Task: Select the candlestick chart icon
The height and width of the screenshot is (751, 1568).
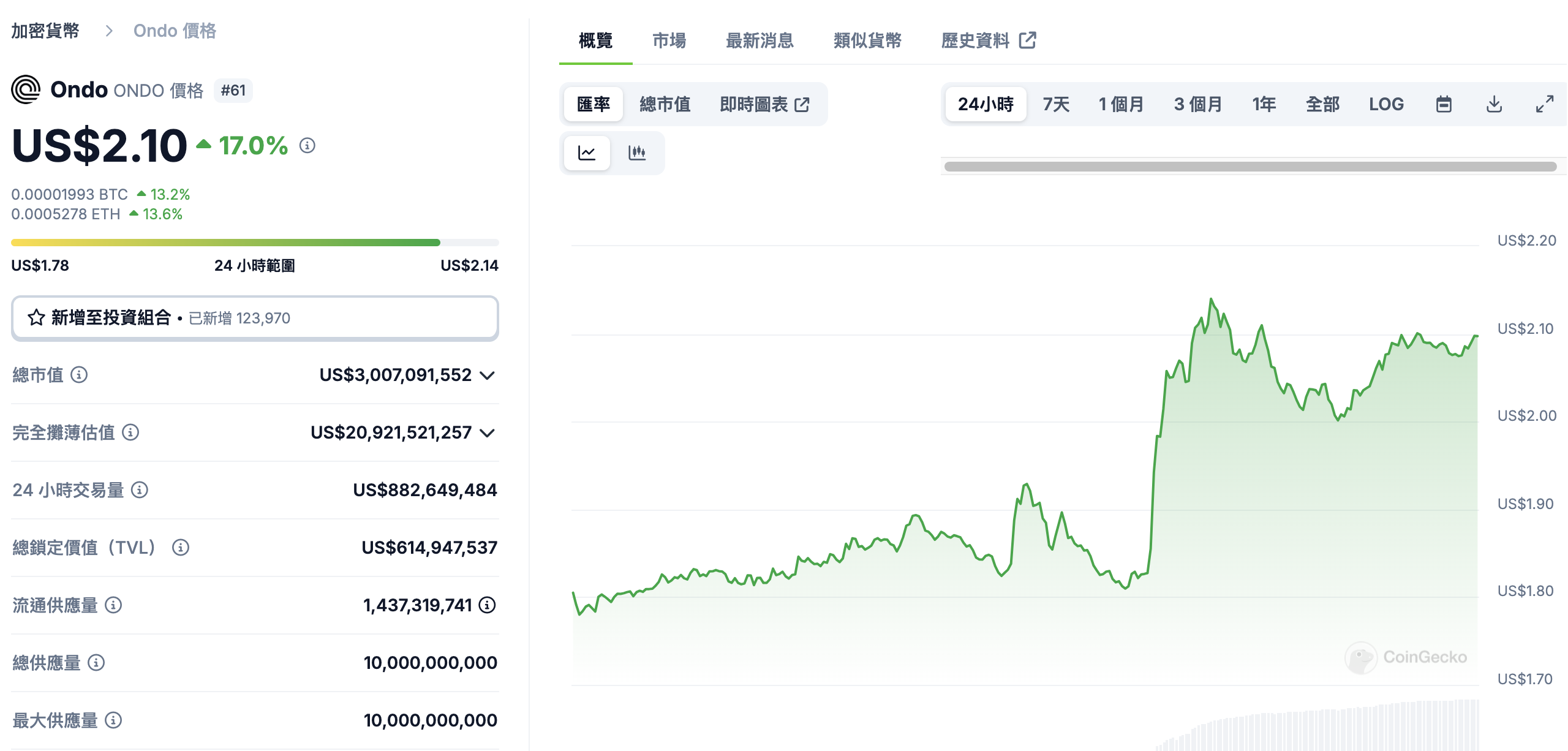Action: coord(638,153)
